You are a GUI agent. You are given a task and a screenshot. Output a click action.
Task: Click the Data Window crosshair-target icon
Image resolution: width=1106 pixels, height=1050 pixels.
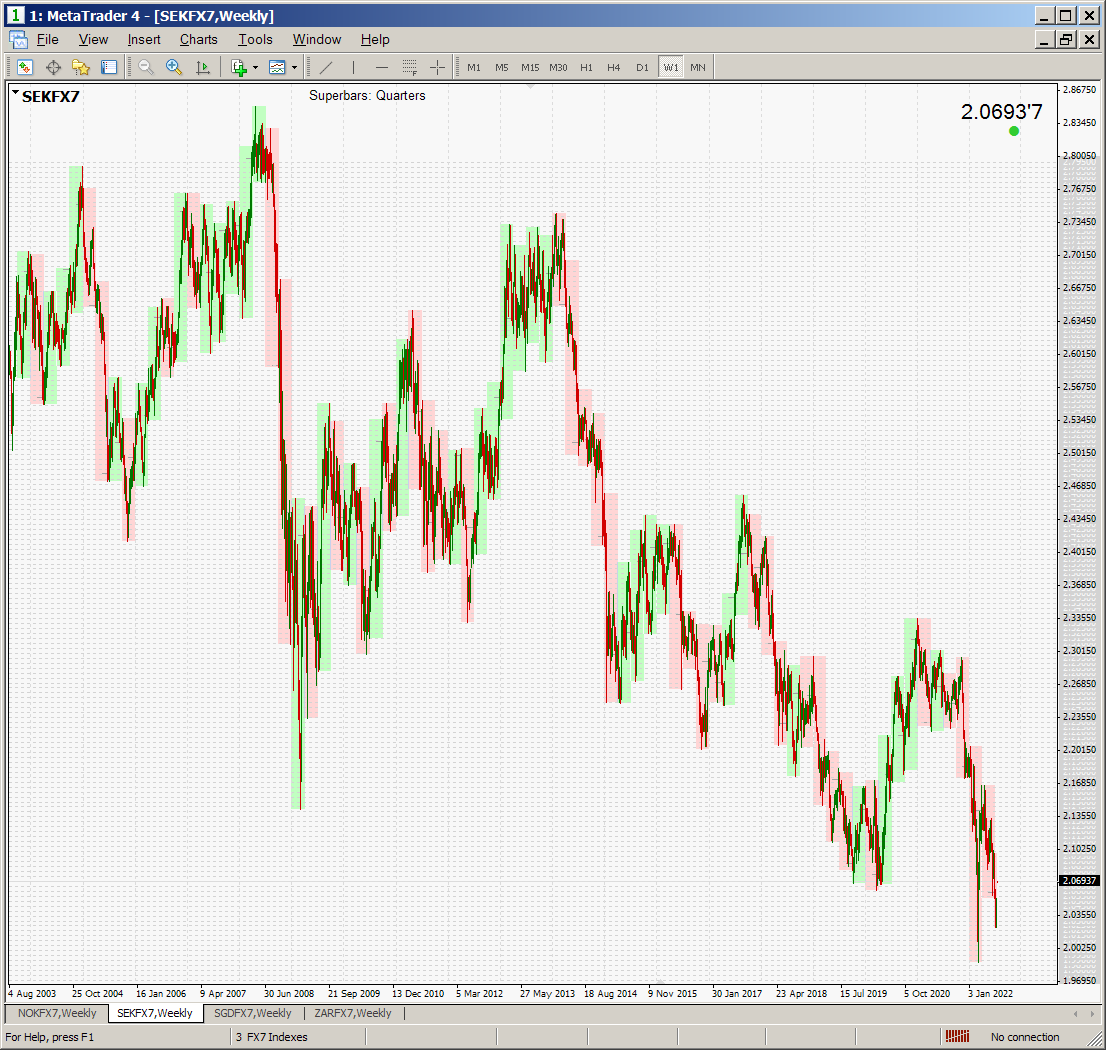tap(53, 67)
